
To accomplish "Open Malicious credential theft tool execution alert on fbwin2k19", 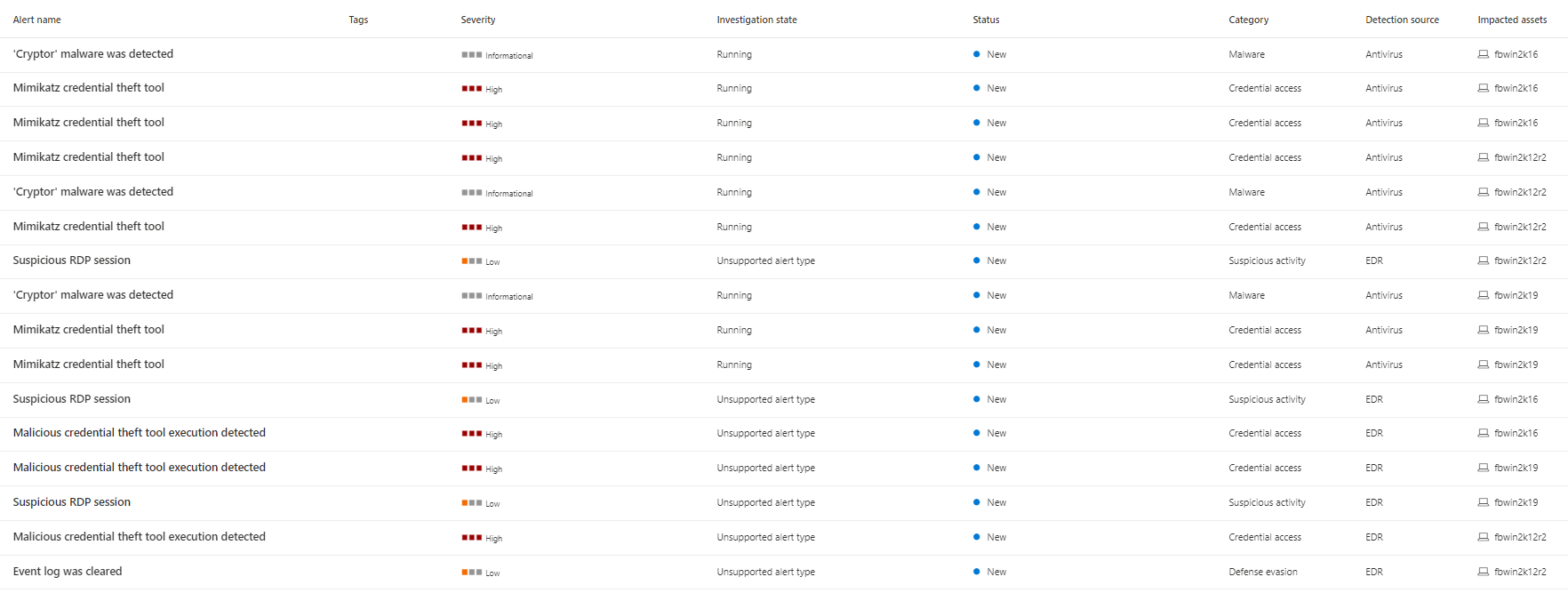I will (x=140, y=468).
